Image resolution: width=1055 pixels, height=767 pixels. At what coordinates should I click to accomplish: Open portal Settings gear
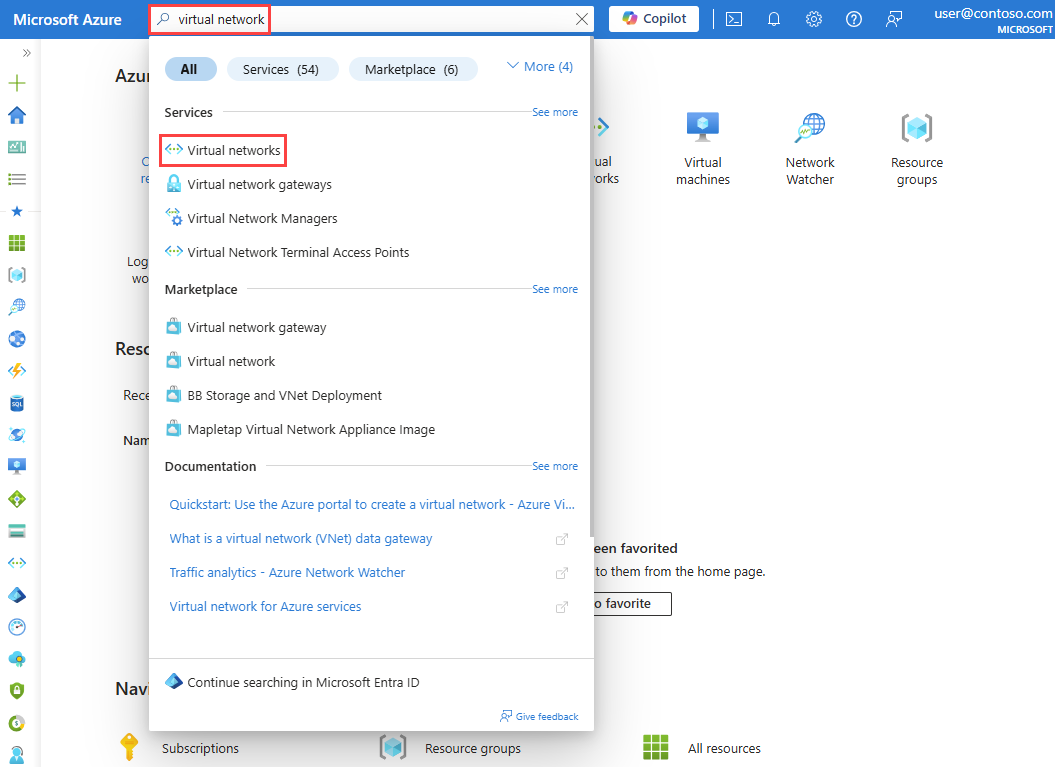[813, 19]
